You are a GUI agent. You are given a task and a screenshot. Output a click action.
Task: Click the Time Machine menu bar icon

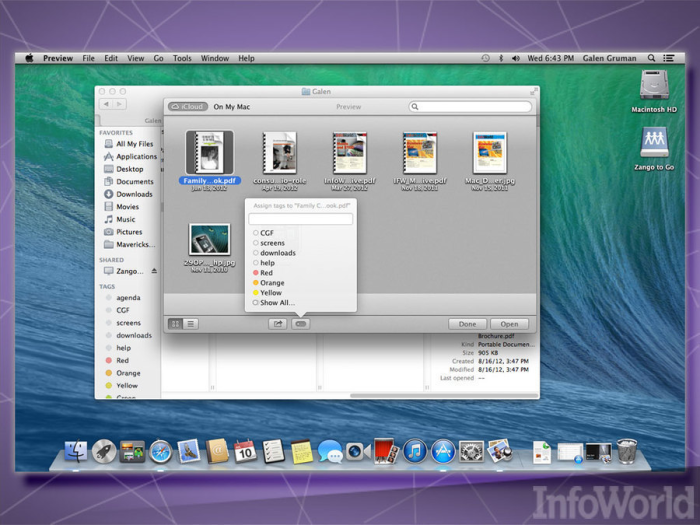coord(485,58)
